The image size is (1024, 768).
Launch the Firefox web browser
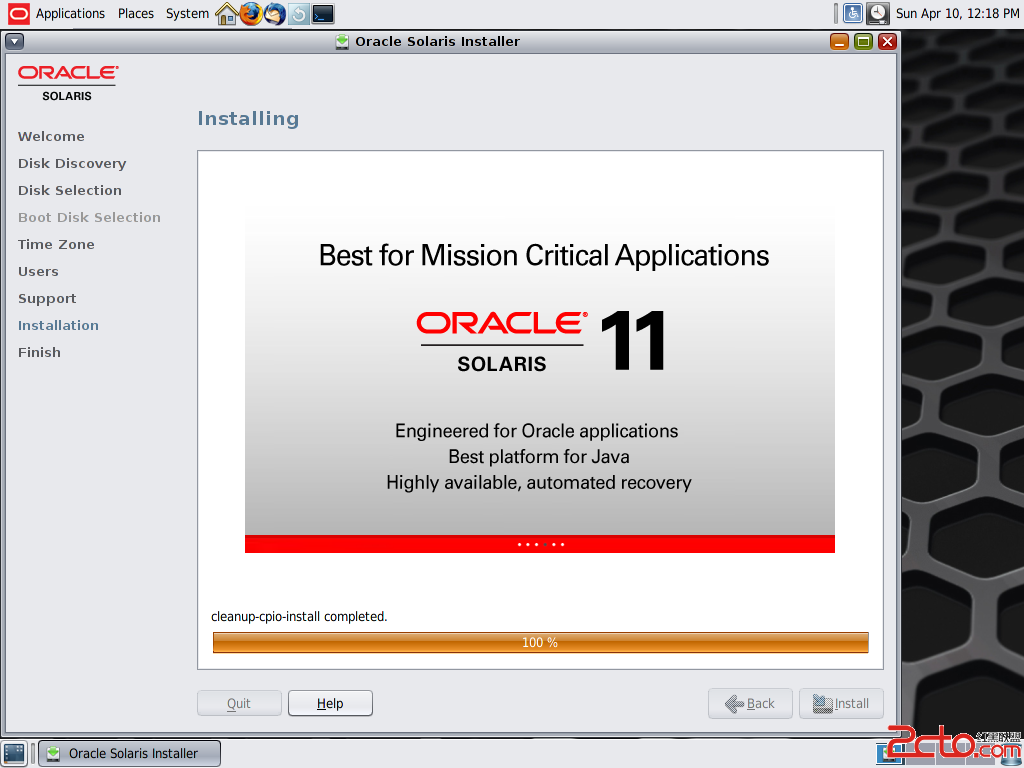[x=251, y=14]
